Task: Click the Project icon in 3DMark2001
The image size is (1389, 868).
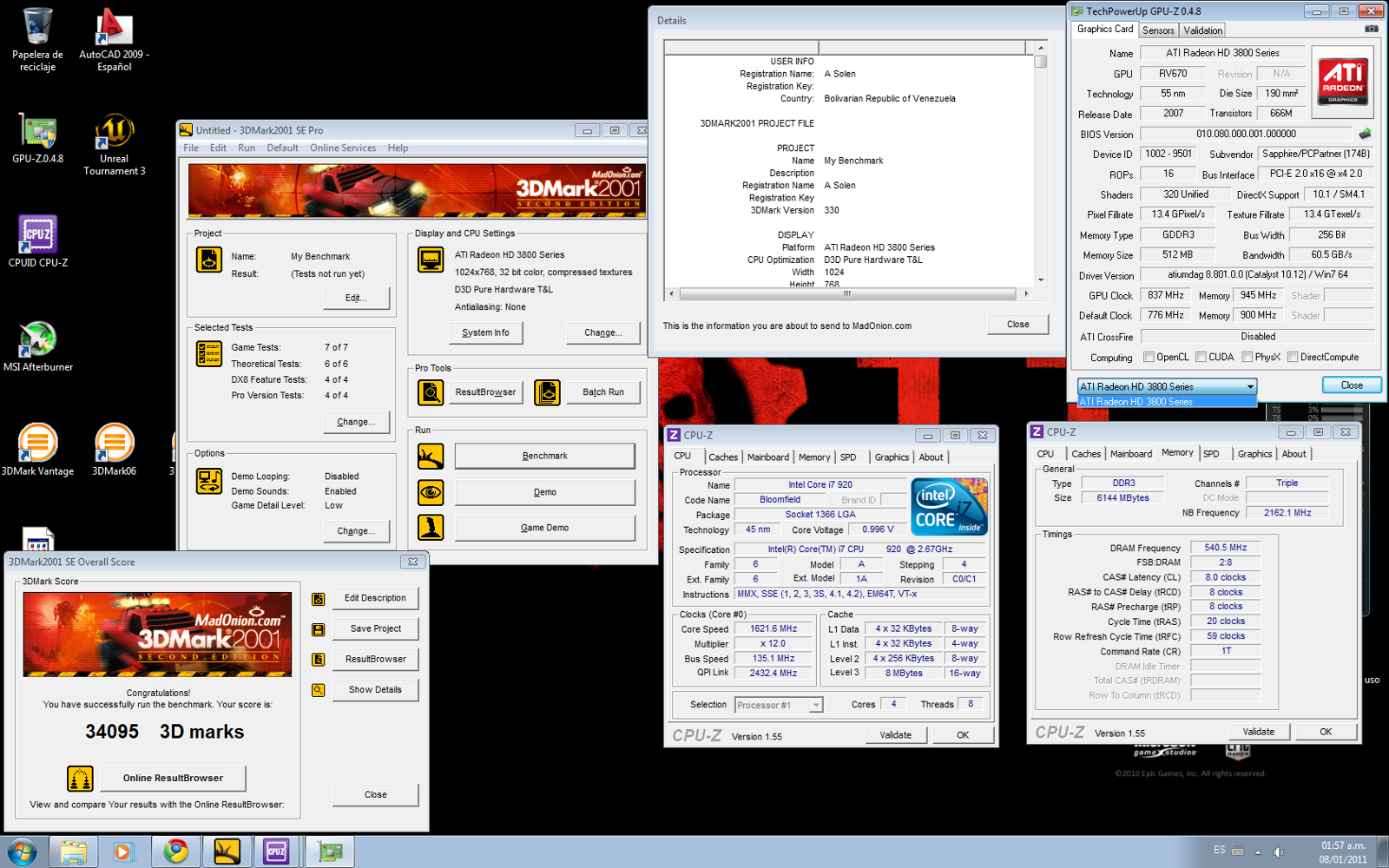Action: point(209,260)
